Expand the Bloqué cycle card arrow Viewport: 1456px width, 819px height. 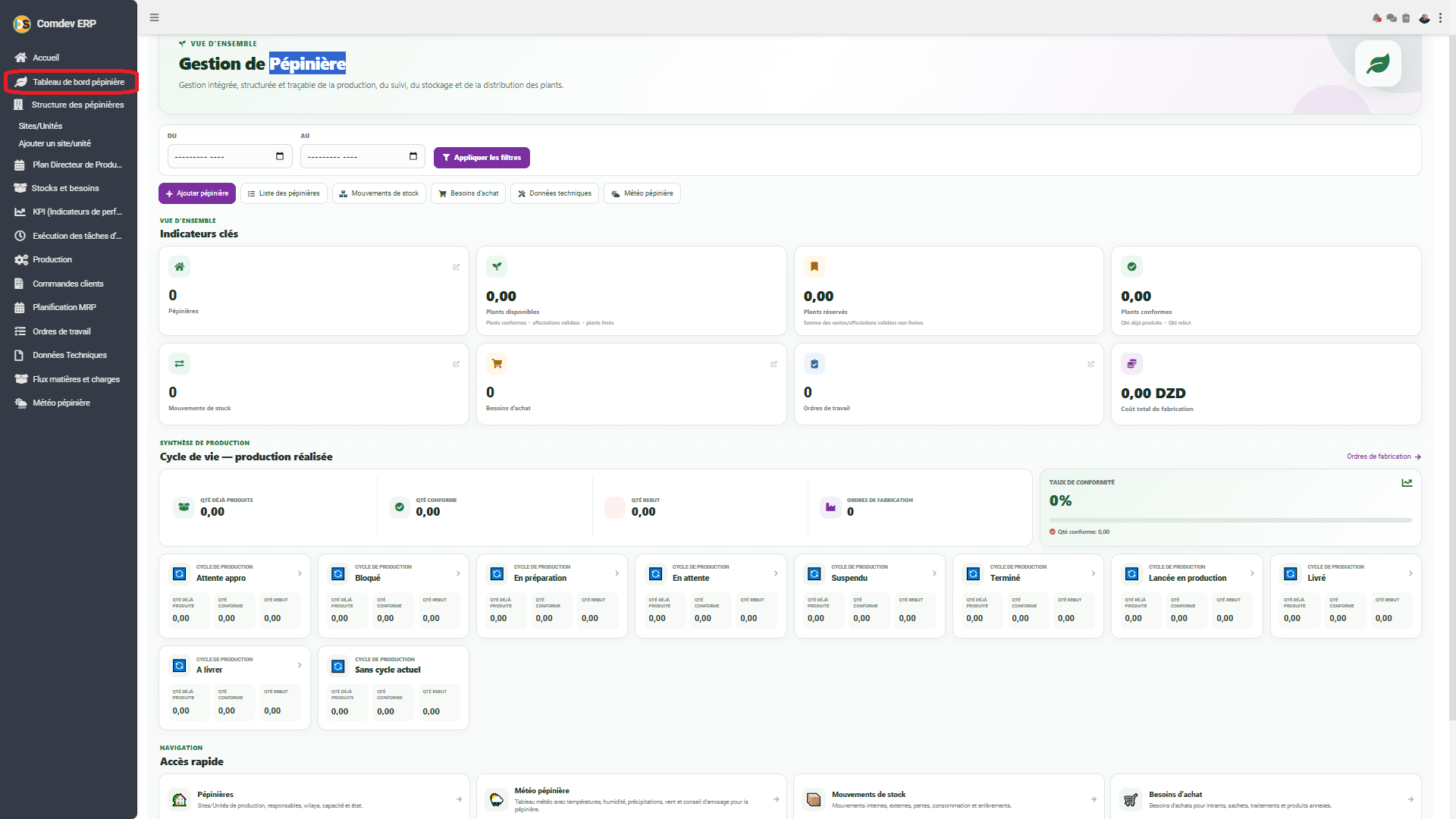[458, 573]
